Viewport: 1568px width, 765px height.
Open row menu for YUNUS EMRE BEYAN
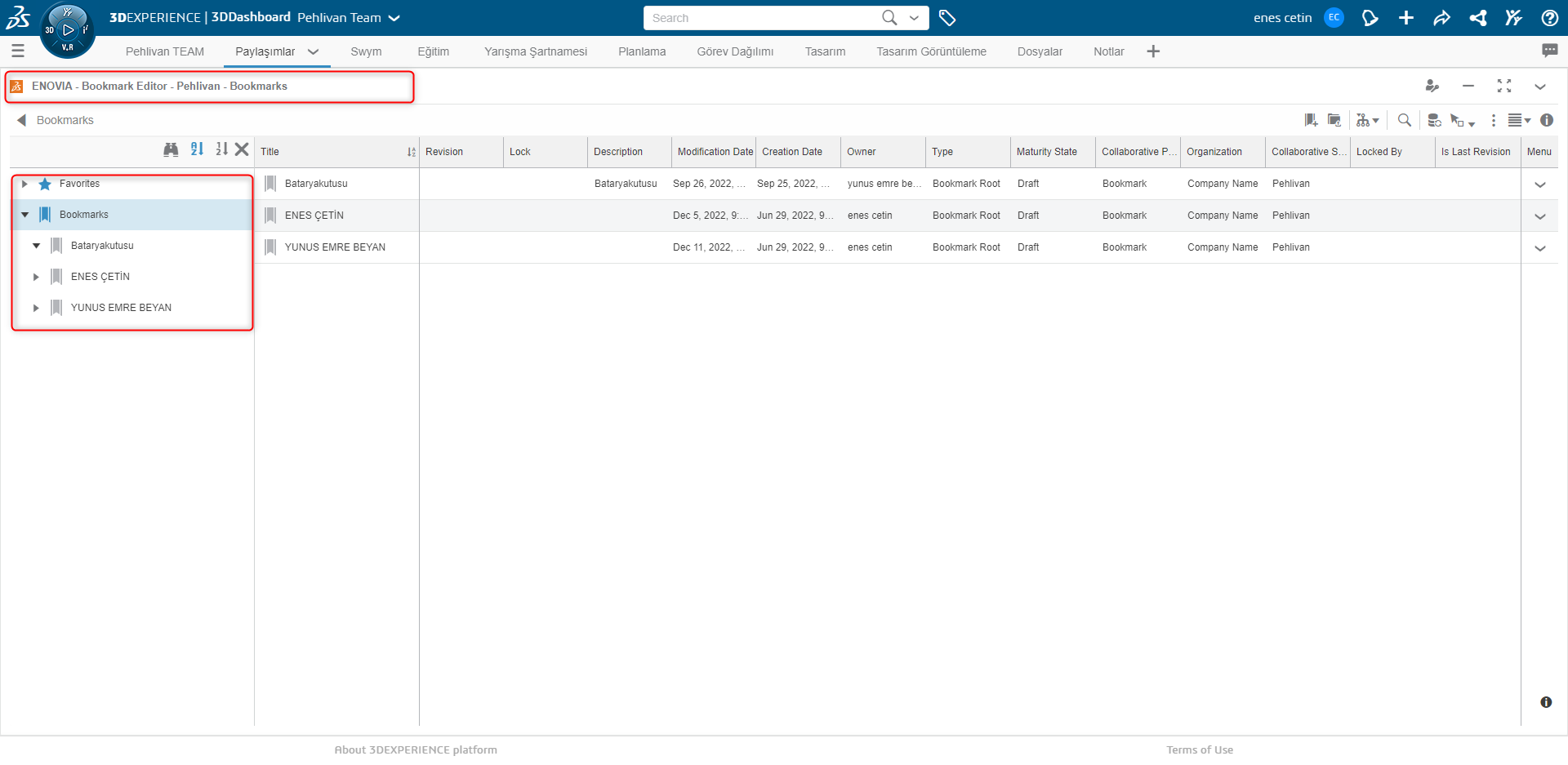(x=1540, y=248)
